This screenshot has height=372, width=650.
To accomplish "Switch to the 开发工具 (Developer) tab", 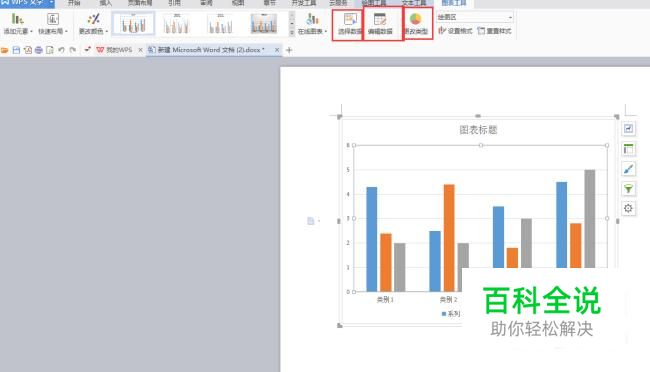I will tap(304, 3).
